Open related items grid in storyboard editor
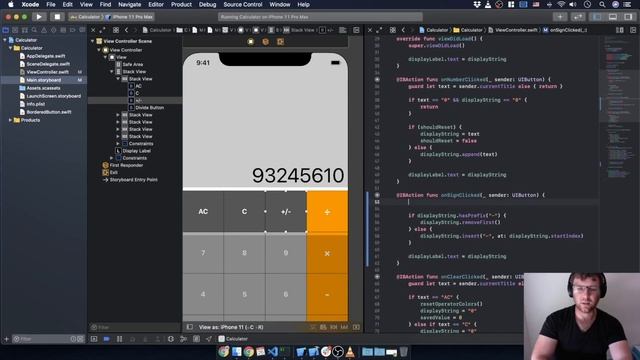This screenshot has width=640, height=360. click(116, 30)
